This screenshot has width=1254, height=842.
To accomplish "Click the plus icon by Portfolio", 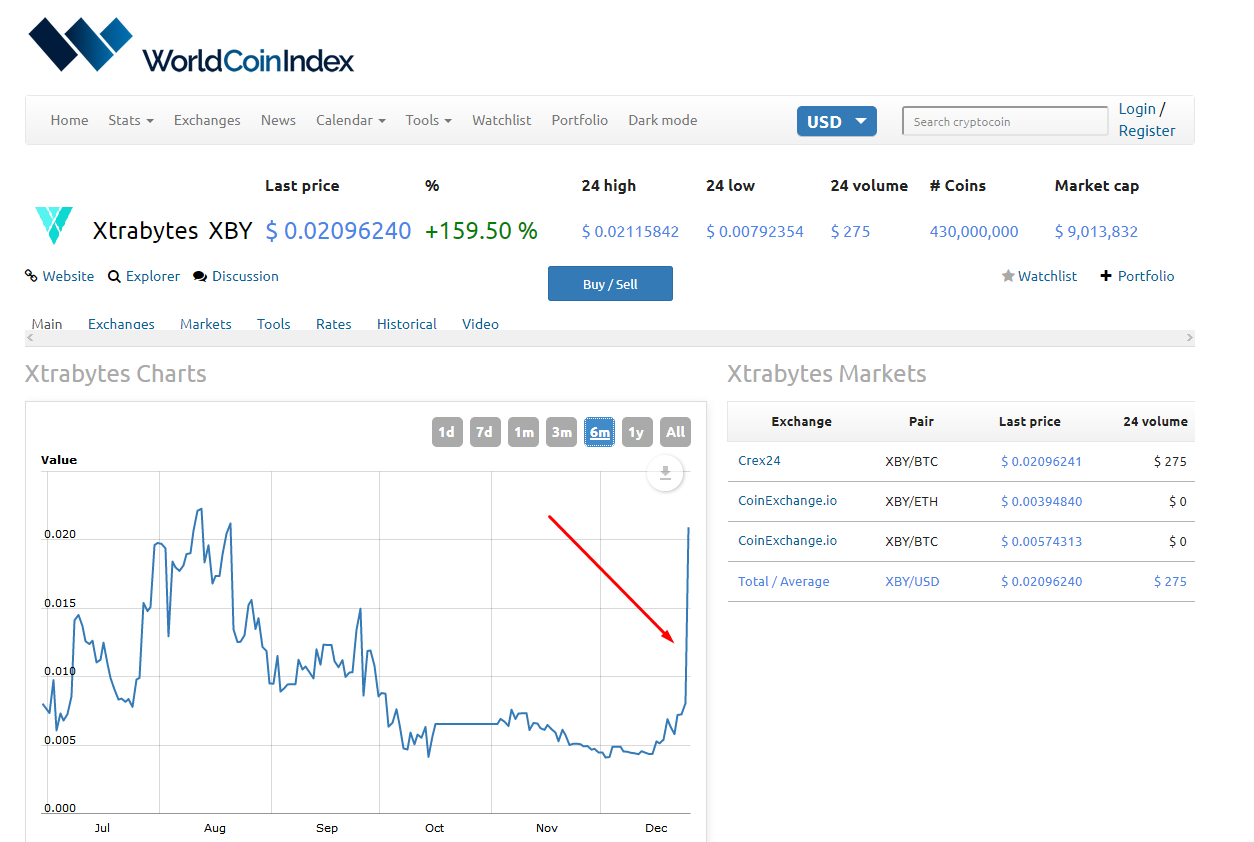I will (1106, 276).
